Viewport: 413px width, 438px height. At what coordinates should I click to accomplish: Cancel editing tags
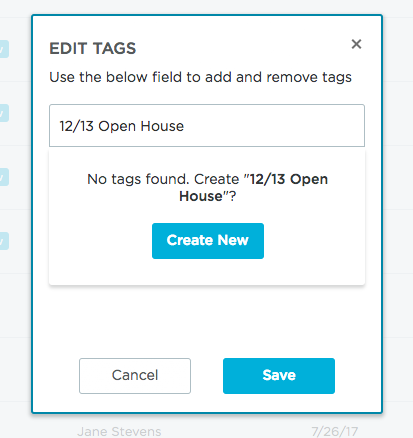click(x=135, y=376)
